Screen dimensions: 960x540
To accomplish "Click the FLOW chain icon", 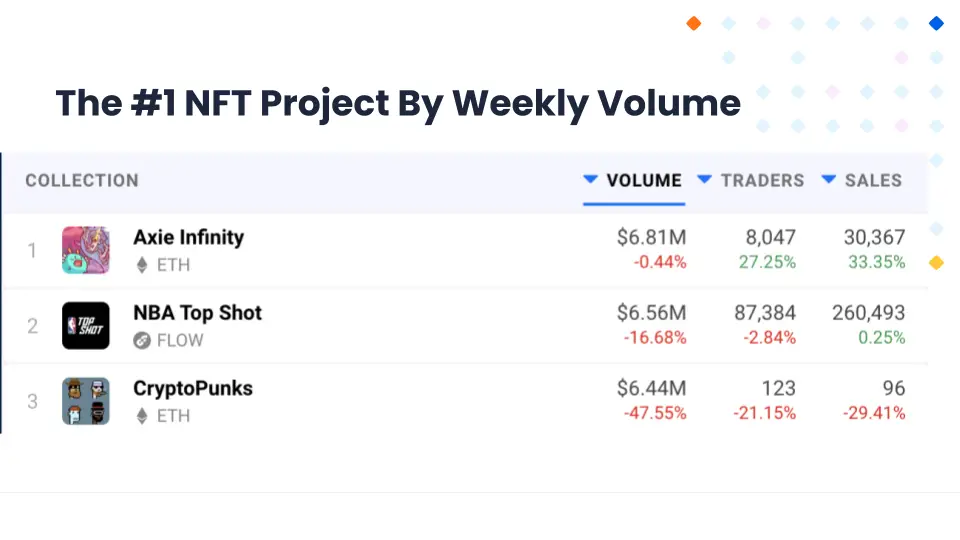I will tap(142, 340).
